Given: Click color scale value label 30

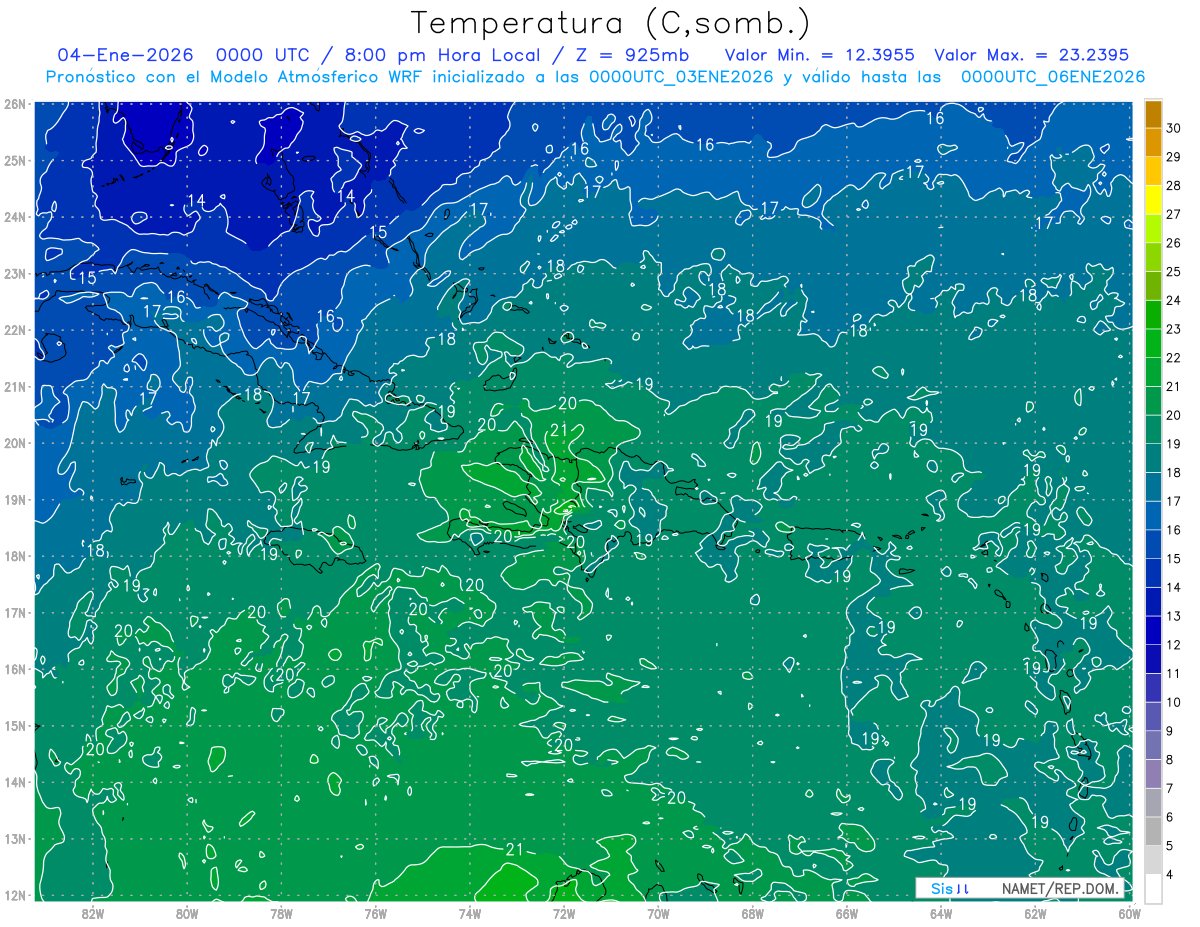Looking at the screenshot, I should (x=1174, y=128).
